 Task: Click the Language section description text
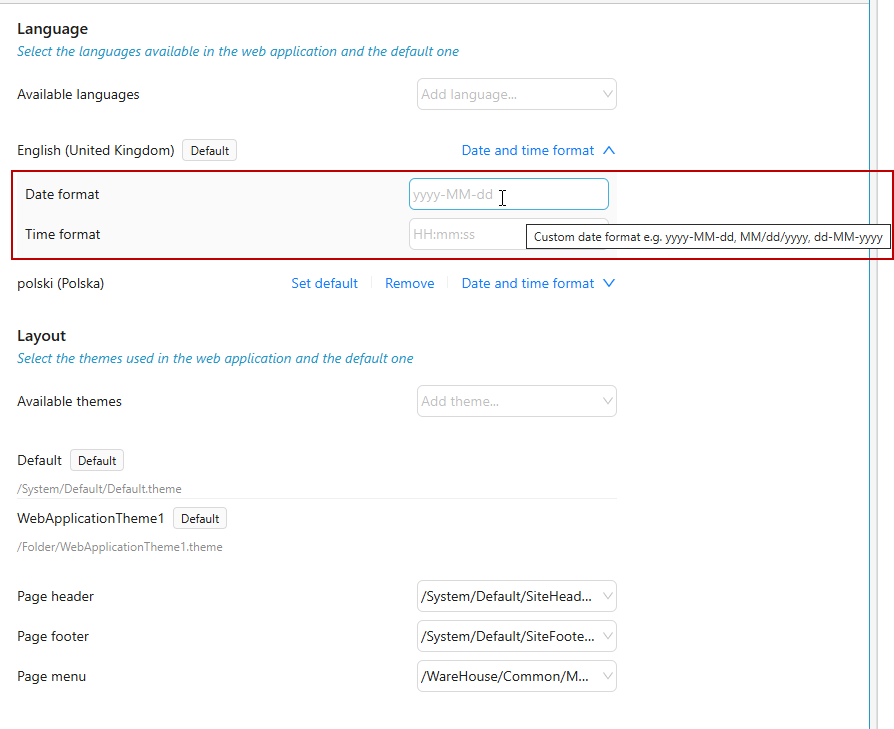point(238,51)
